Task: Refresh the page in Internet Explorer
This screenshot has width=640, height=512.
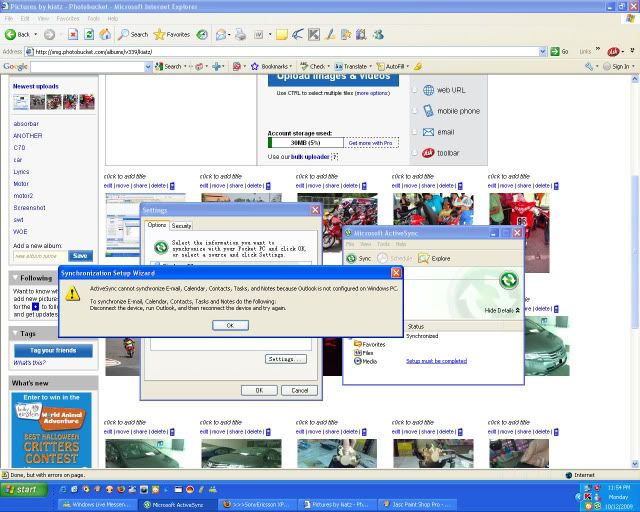Action: [x=89, y=35]
